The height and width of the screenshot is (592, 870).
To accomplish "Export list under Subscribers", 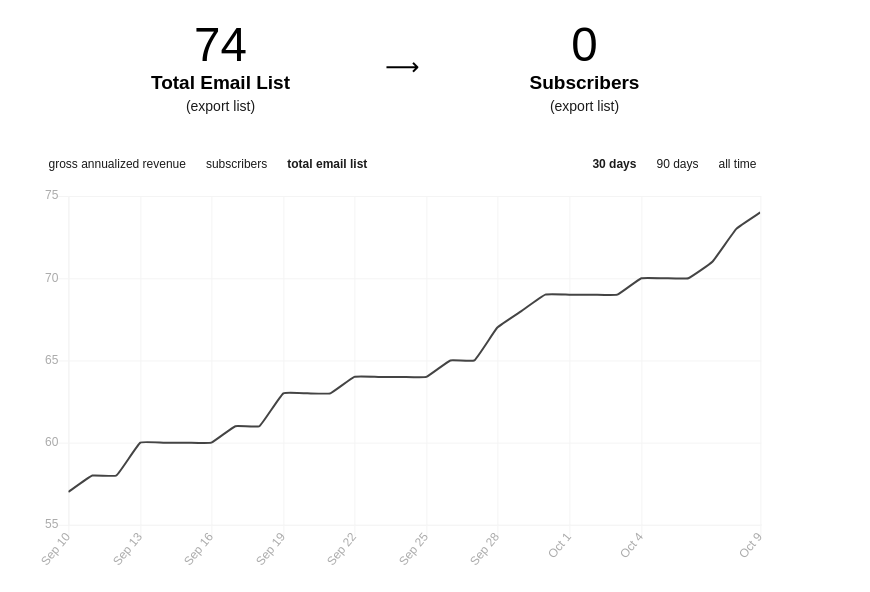I will tap(584, 106).
